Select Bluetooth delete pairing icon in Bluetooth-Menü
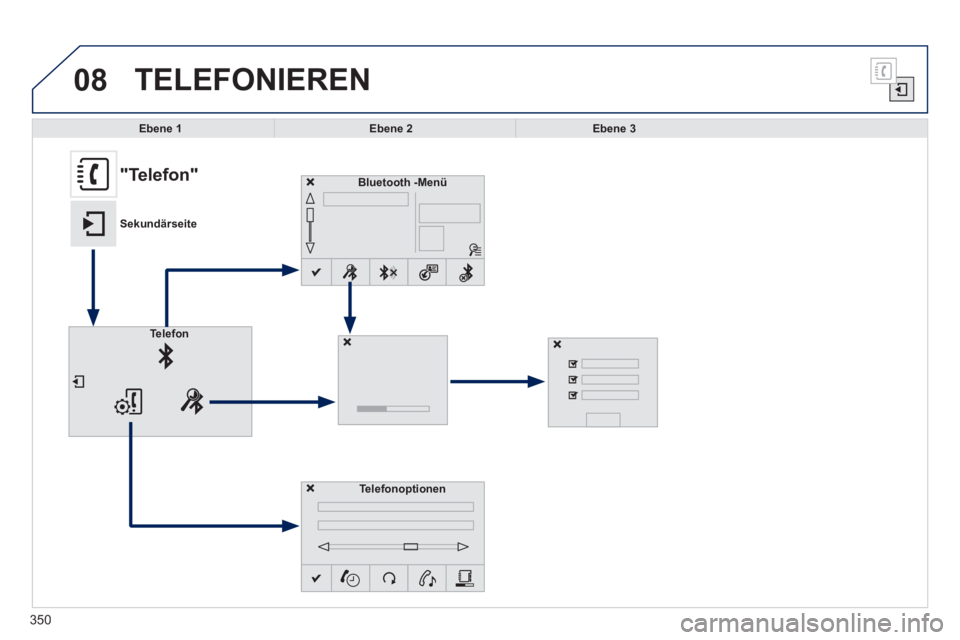The height and width of the screenshot is (640, 960). coord(466,273)
